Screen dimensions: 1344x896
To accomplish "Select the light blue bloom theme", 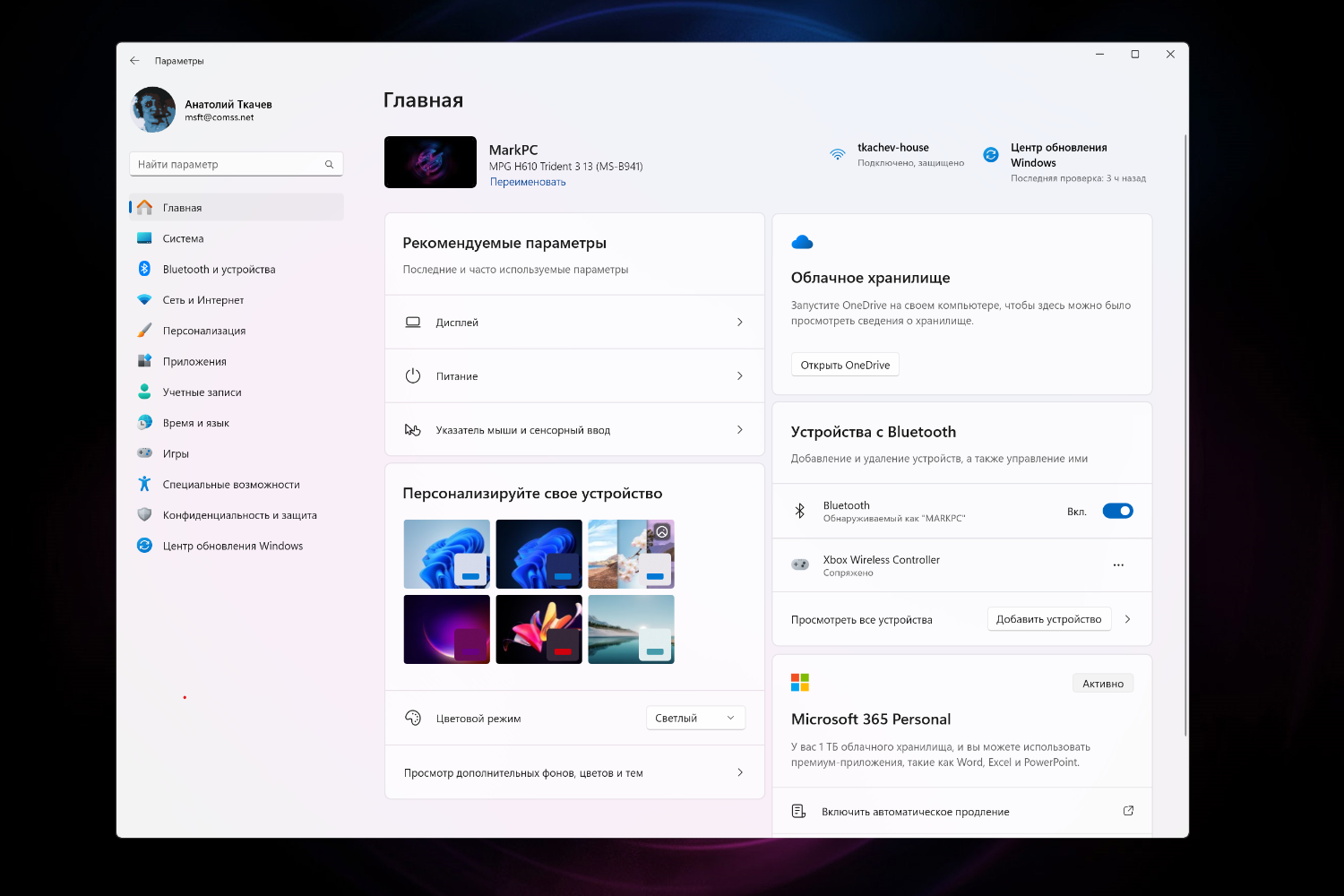I will coord(447,554).
